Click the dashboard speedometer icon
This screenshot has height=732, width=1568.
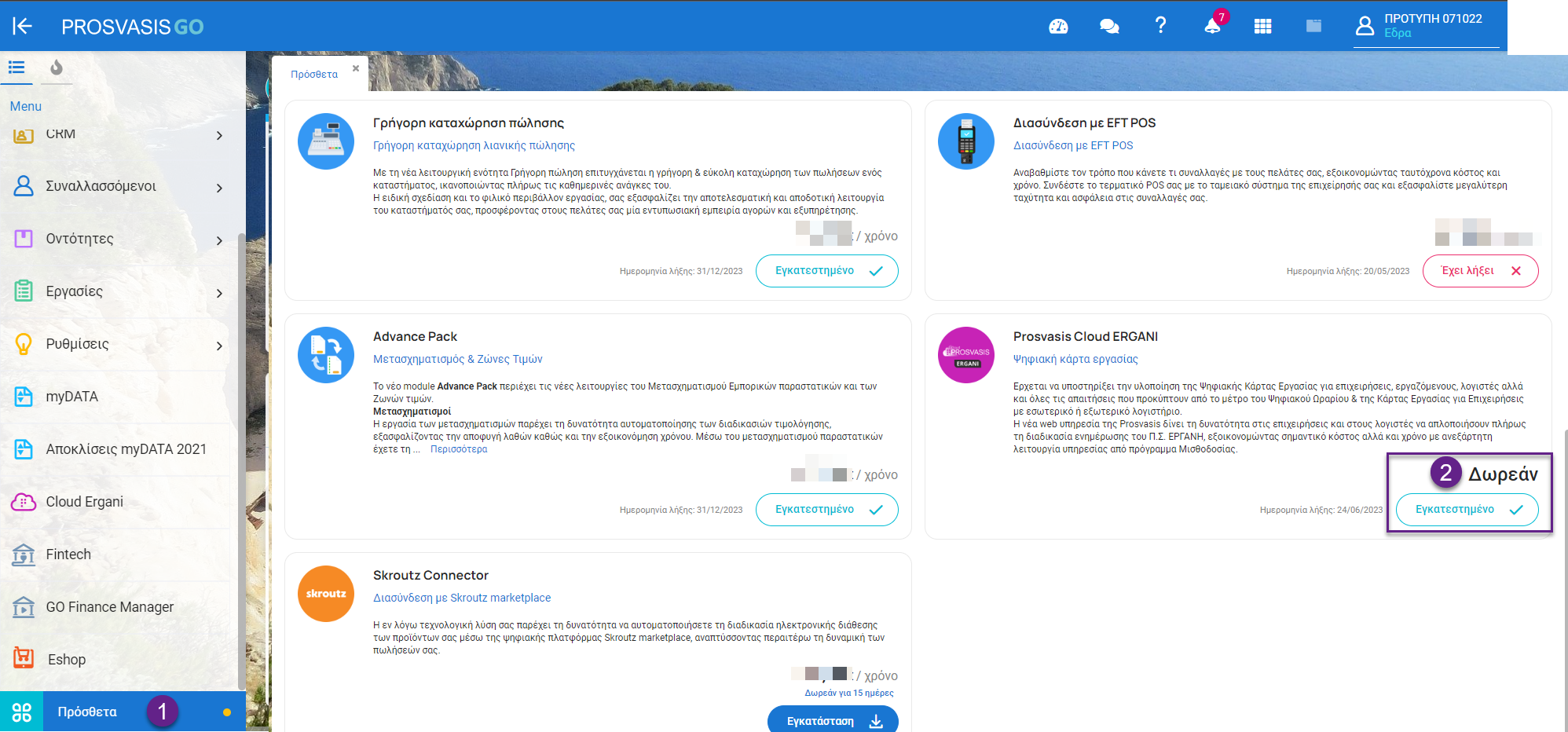tap(1058, 26)
